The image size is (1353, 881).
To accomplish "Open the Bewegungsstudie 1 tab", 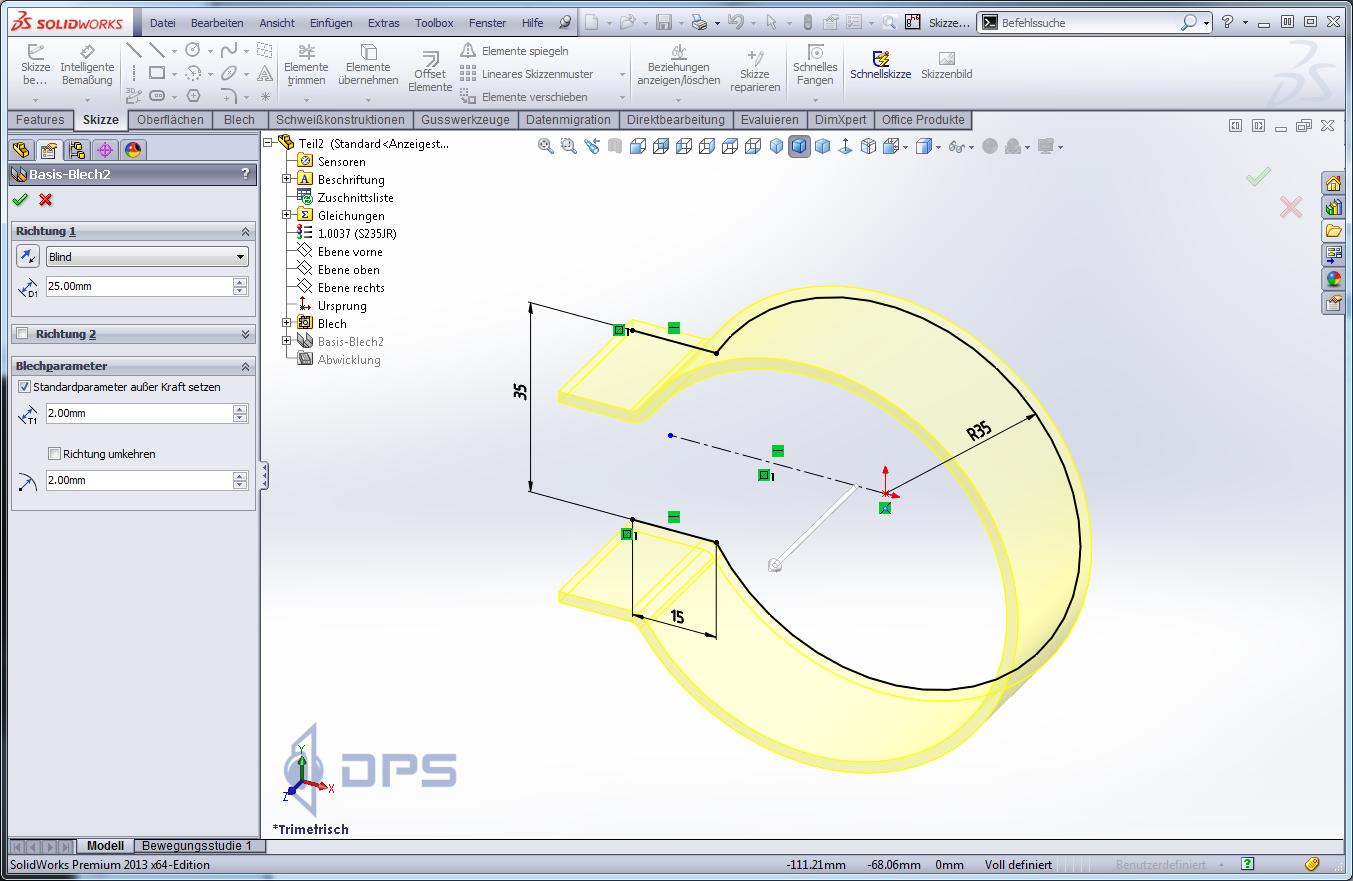I will [x=197, y=846].
